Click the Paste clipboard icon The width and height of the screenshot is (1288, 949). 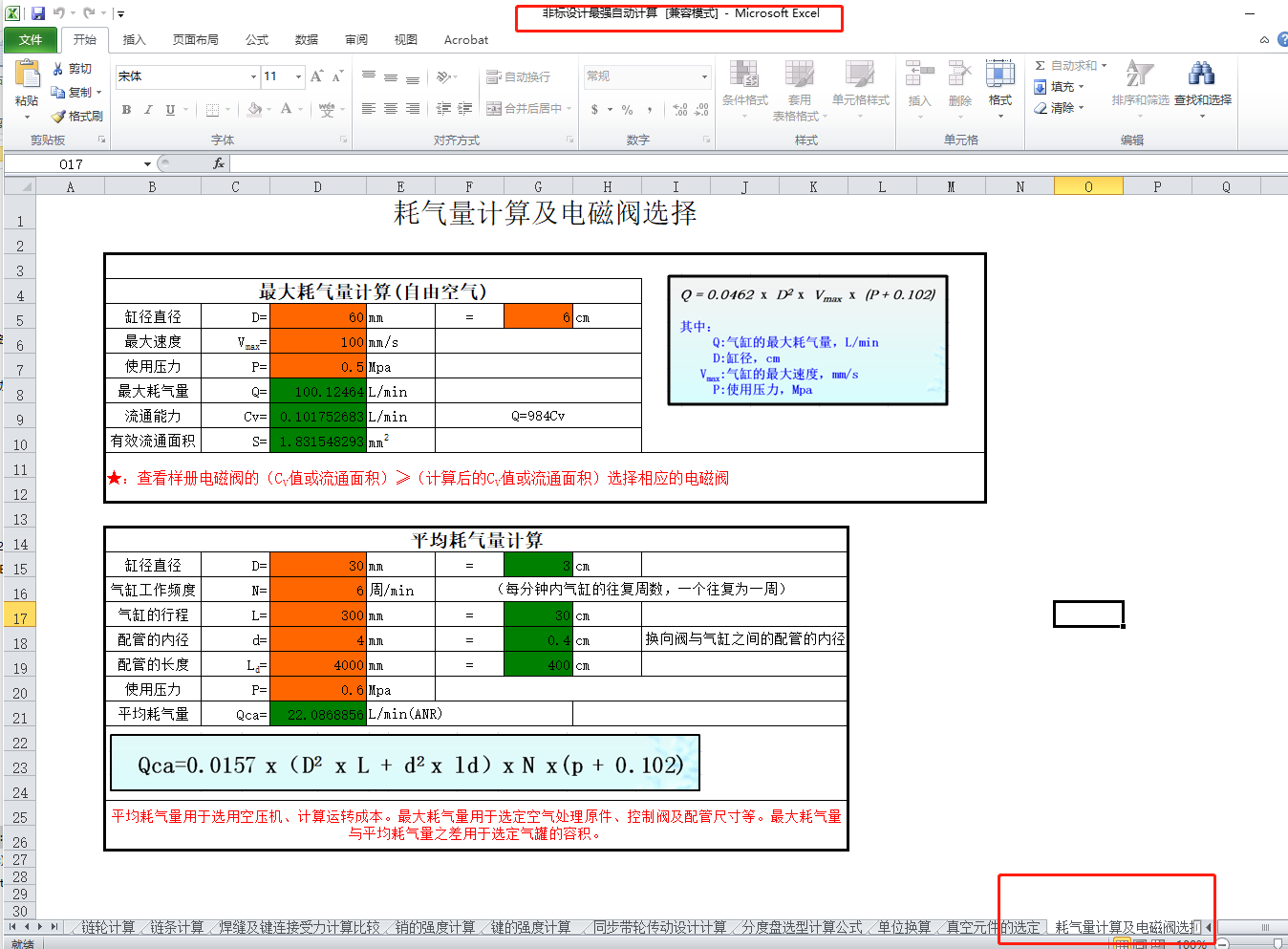point(27,75)
